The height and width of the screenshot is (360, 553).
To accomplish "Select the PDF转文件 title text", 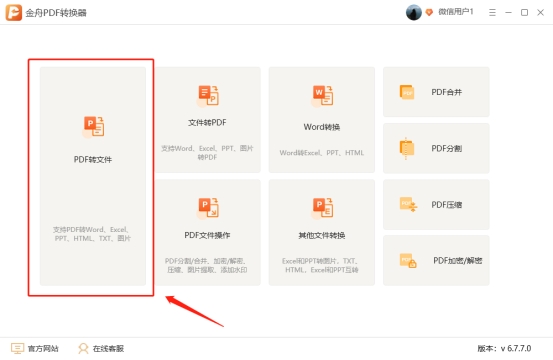I will [x=93, y=159].
